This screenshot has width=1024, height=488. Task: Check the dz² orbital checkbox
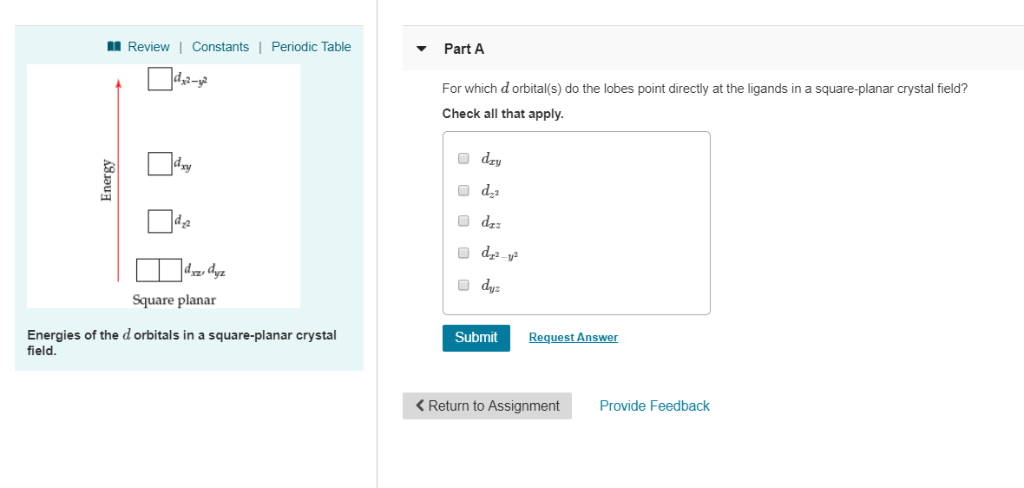[464, 190]
